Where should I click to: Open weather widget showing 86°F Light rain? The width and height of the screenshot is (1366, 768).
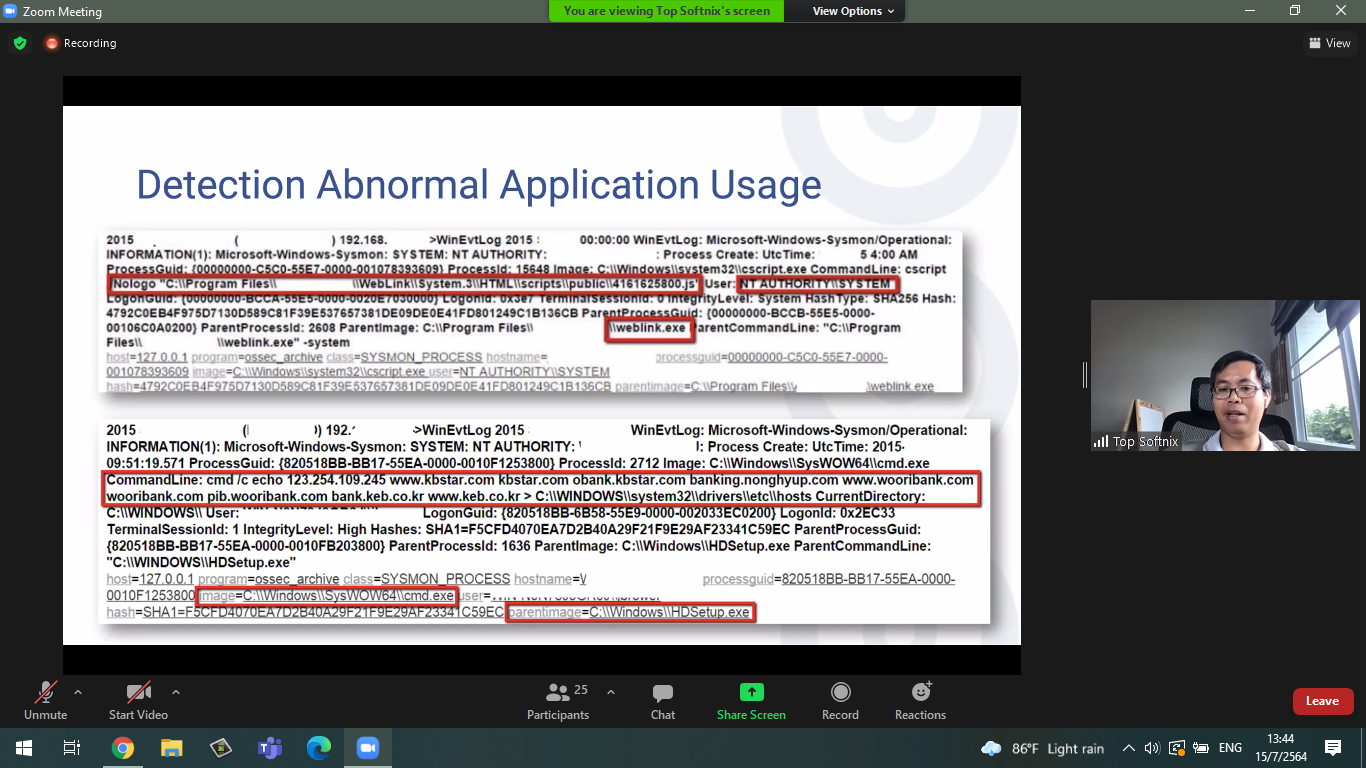click(1042, 748)
